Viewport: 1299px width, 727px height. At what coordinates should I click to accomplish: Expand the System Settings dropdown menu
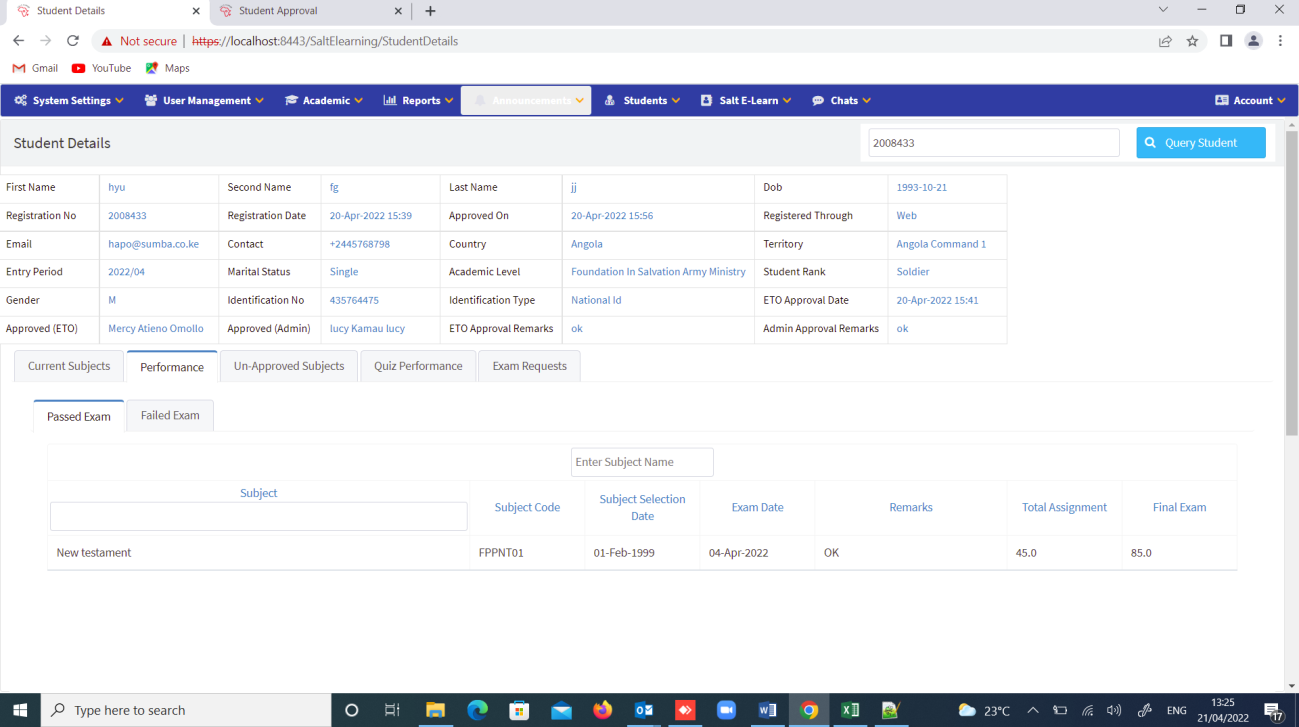click(x=69, y=100)
